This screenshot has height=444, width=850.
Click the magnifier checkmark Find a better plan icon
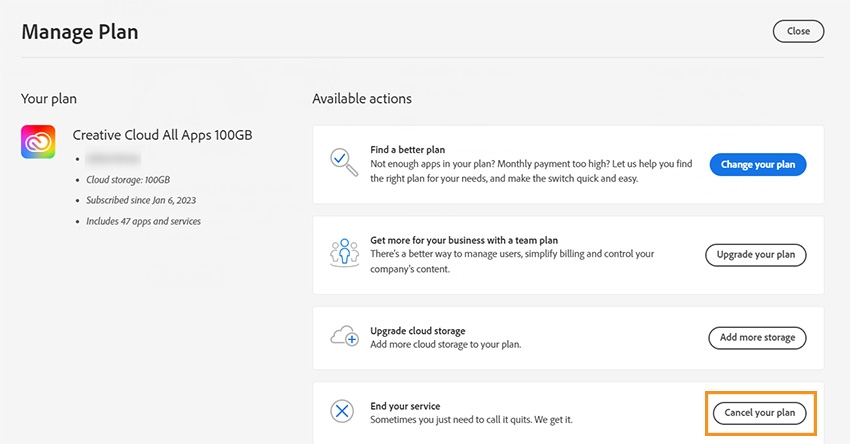coord(344,162)
